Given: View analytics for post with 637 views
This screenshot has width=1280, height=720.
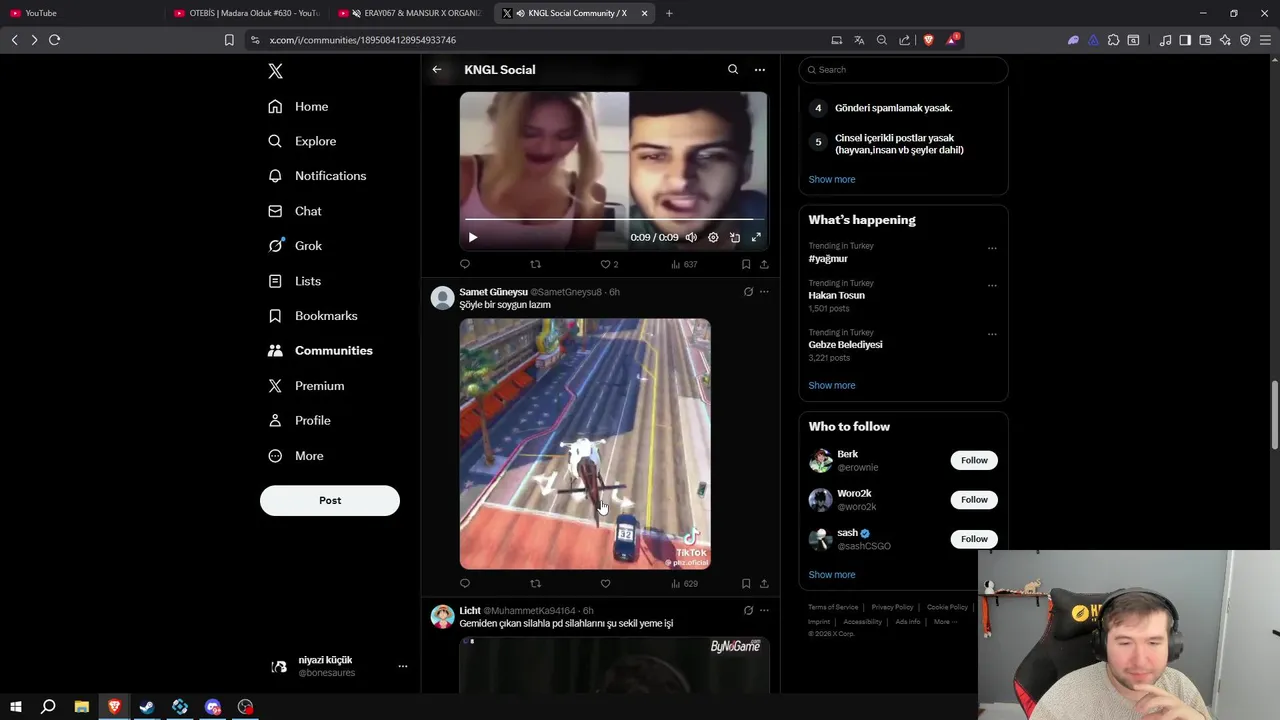Looking at the screenshot, I should point(684,265).
